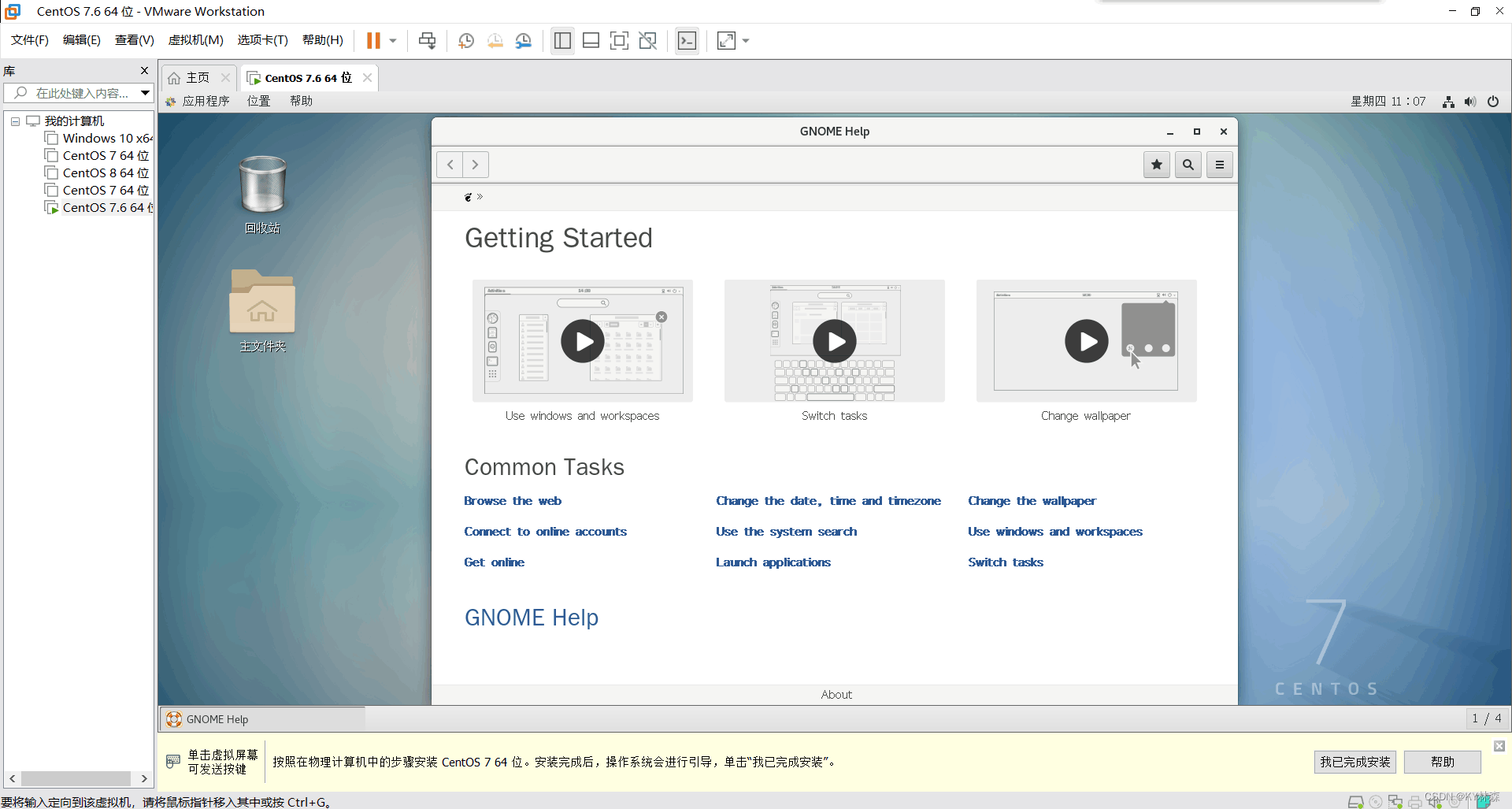Close the 主页 tab
The image size is (1512, 809).
coord(226,77)
